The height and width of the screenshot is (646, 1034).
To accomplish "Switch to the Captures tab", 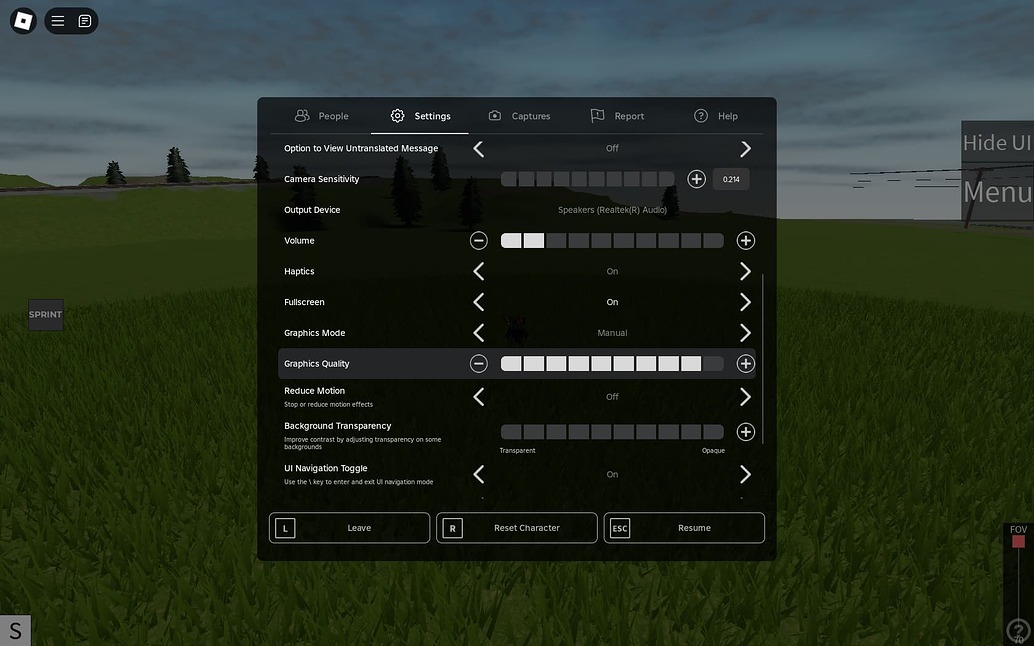I will coord(519,115).
